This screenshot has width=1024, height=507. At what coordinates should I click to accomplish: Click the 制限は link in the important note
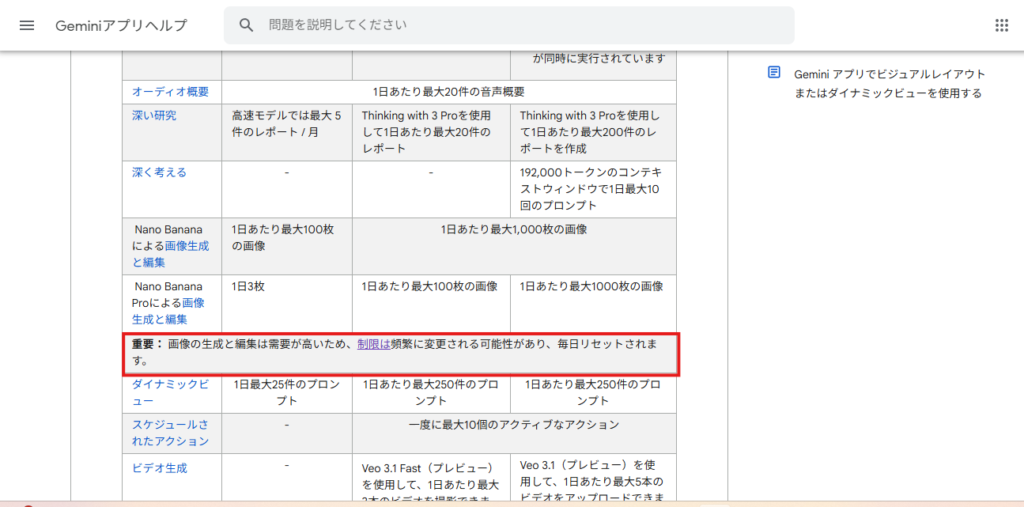click(373, 344)
